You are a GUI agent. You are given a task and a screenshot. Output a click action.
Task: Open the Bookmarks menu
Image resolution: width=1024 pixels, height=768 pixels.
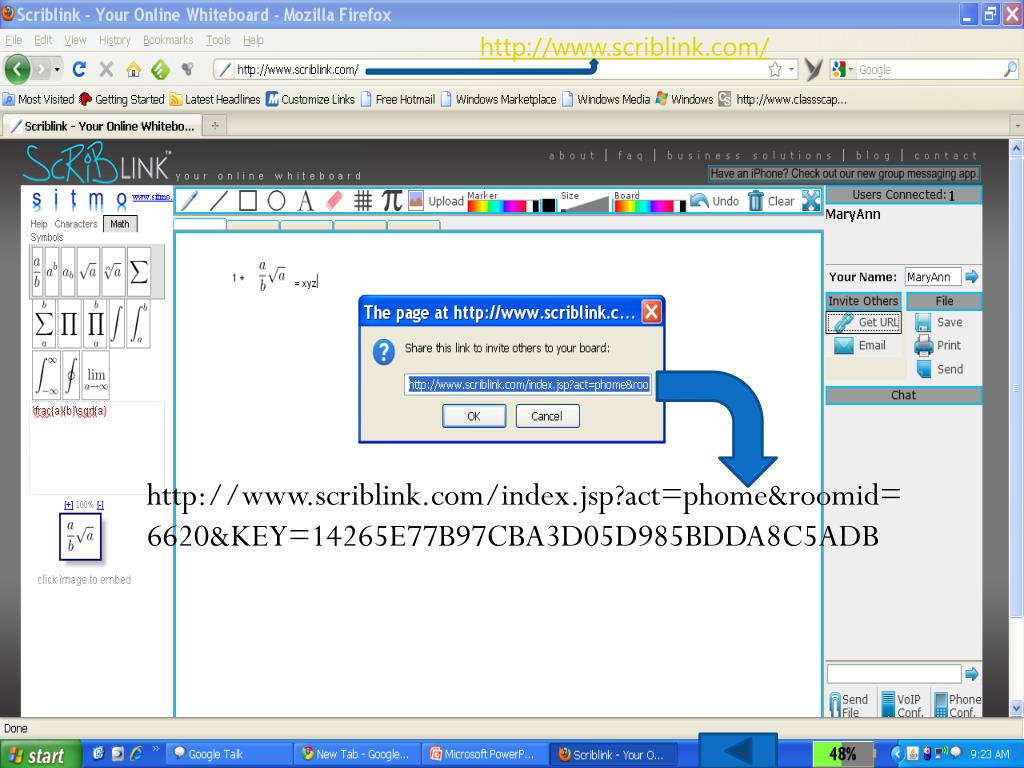[168, 40]
